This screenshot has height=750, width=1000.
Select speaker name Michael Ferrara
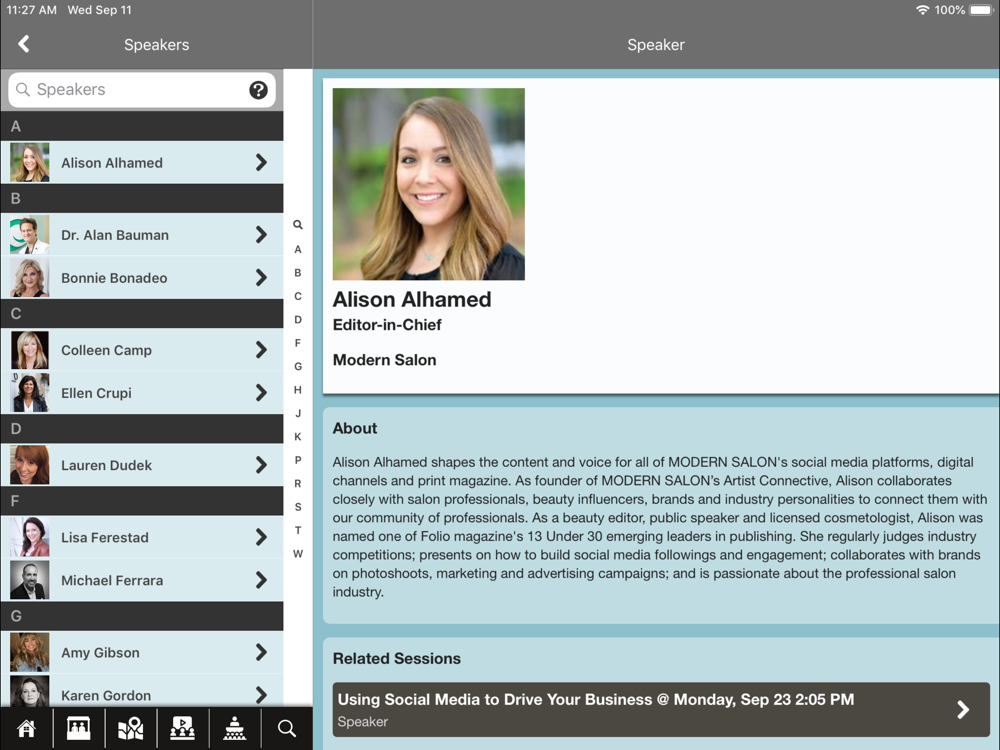(112, 580)
